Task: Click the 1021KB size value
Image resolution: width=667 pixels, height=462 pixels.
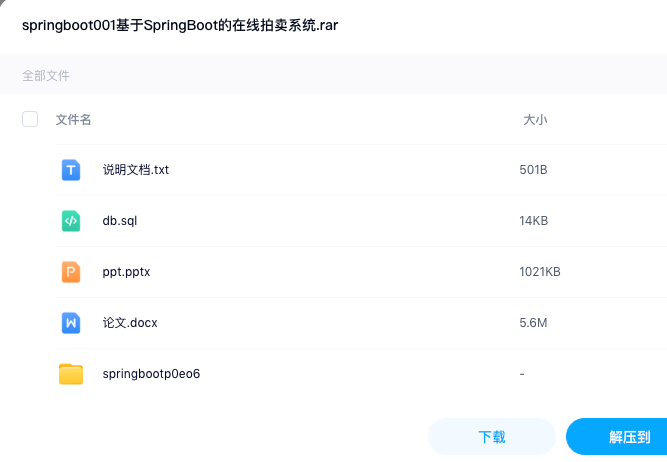Action: tap(540, 272)
